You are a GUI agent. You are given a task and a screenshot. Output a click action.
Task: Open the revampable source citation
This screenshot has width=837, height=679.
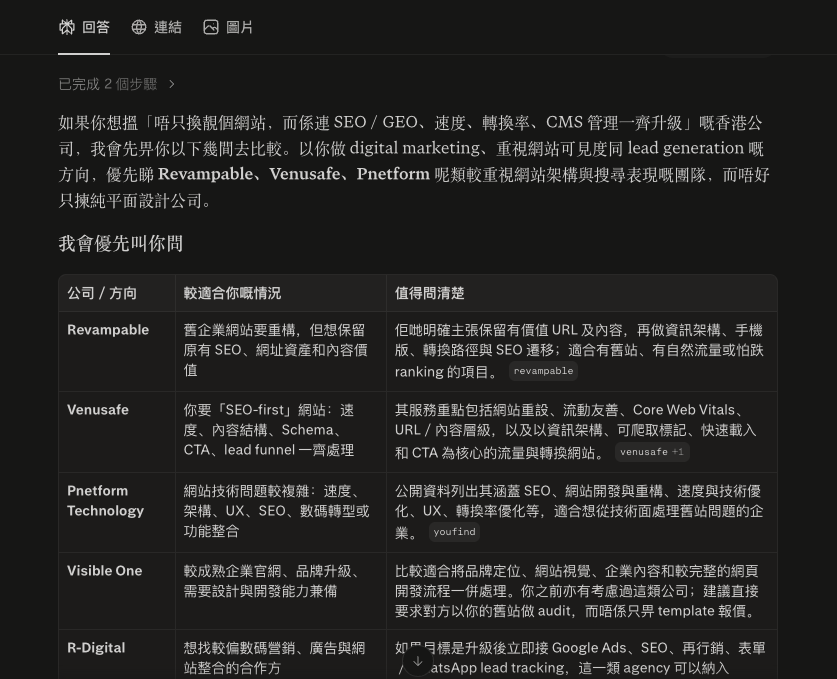(543, 371)
